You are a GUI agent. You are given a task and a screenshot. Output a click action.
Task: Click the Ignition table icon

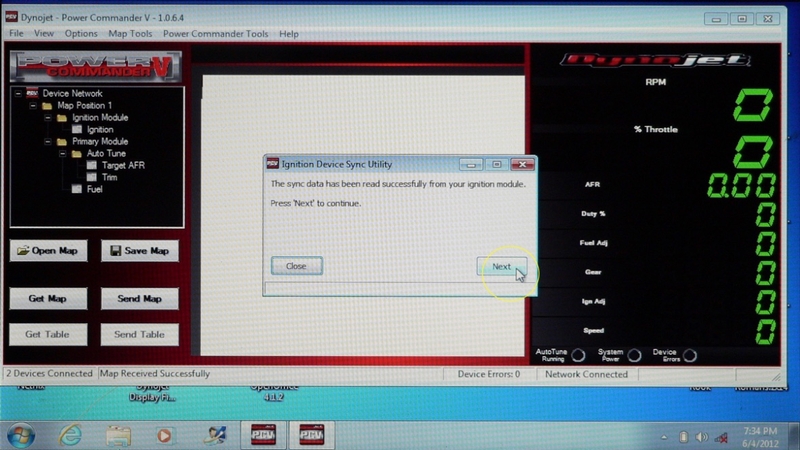(x=77, y=130)
